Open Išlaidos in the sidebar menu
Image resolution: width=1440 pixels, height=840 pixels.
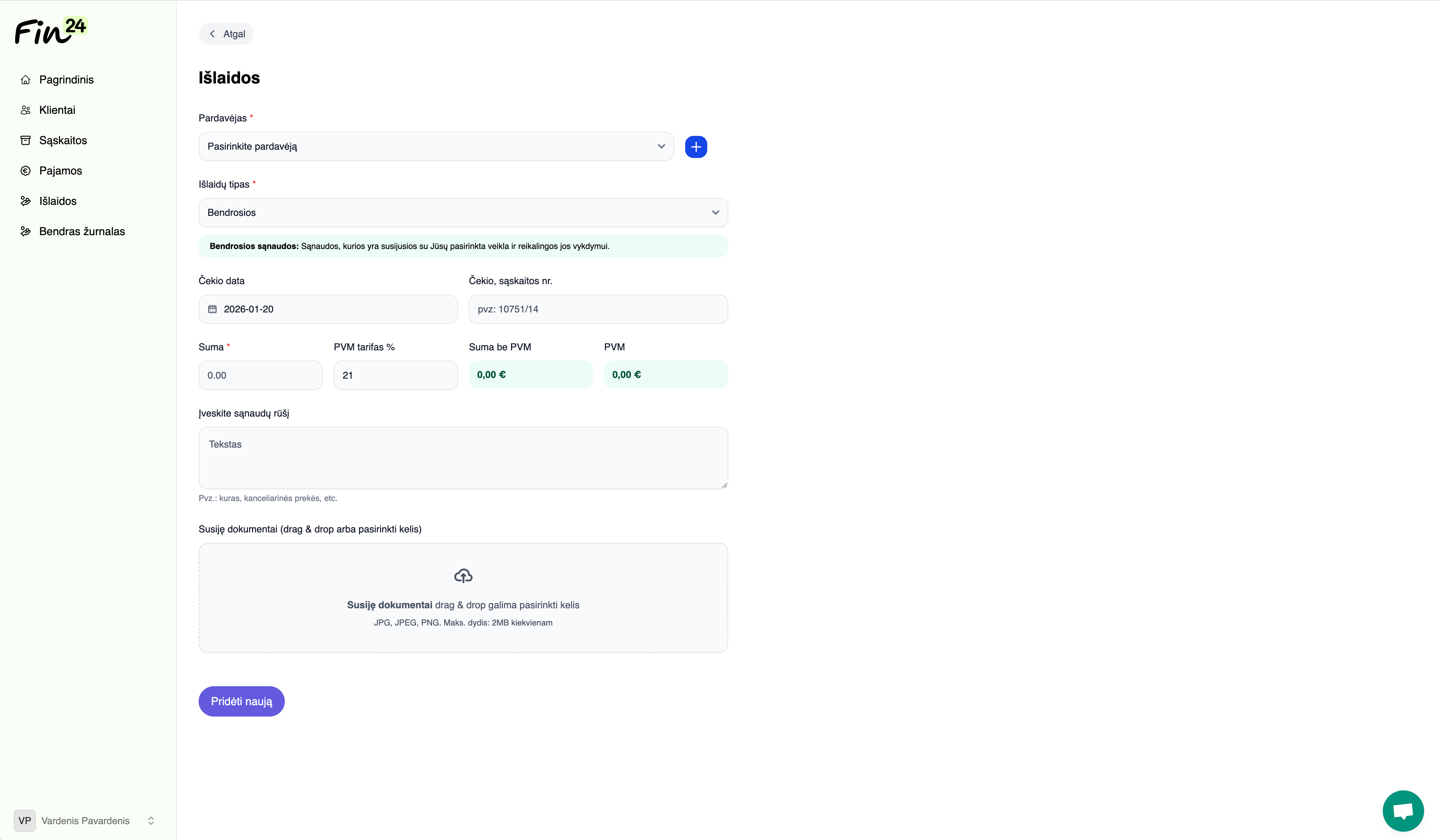pos(58,201)
